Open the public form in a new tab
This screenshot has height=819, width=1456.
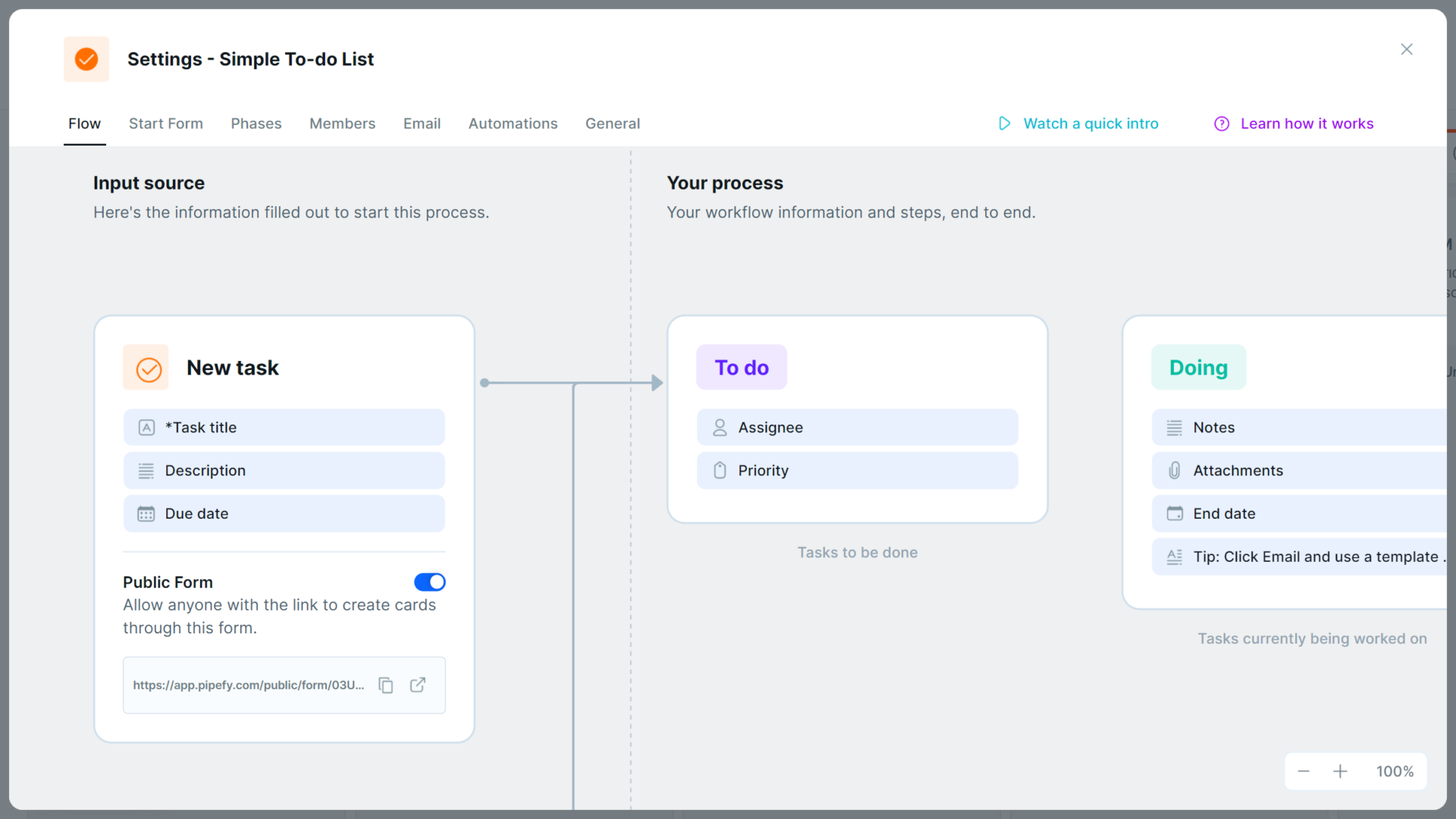(418, 685)
